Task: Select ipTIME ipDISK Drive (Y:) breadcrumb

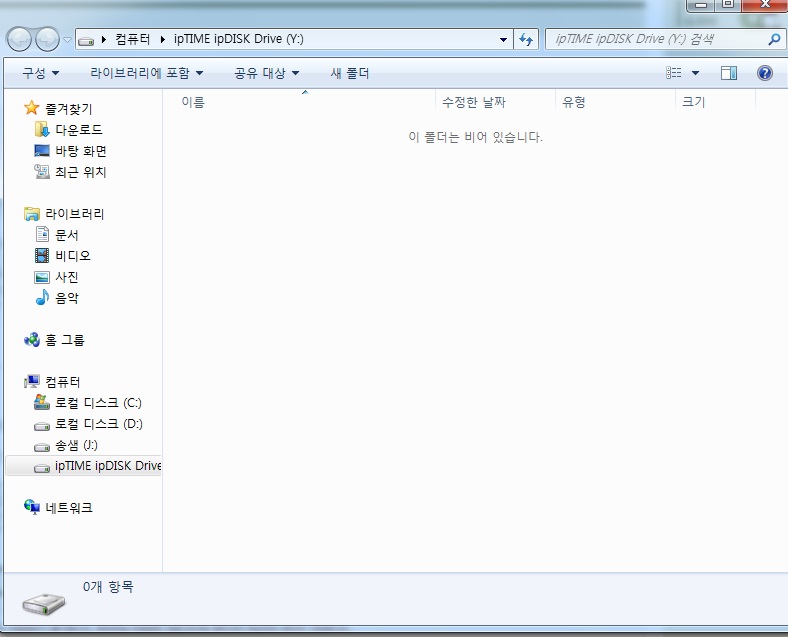Action: tap(239, 39)
